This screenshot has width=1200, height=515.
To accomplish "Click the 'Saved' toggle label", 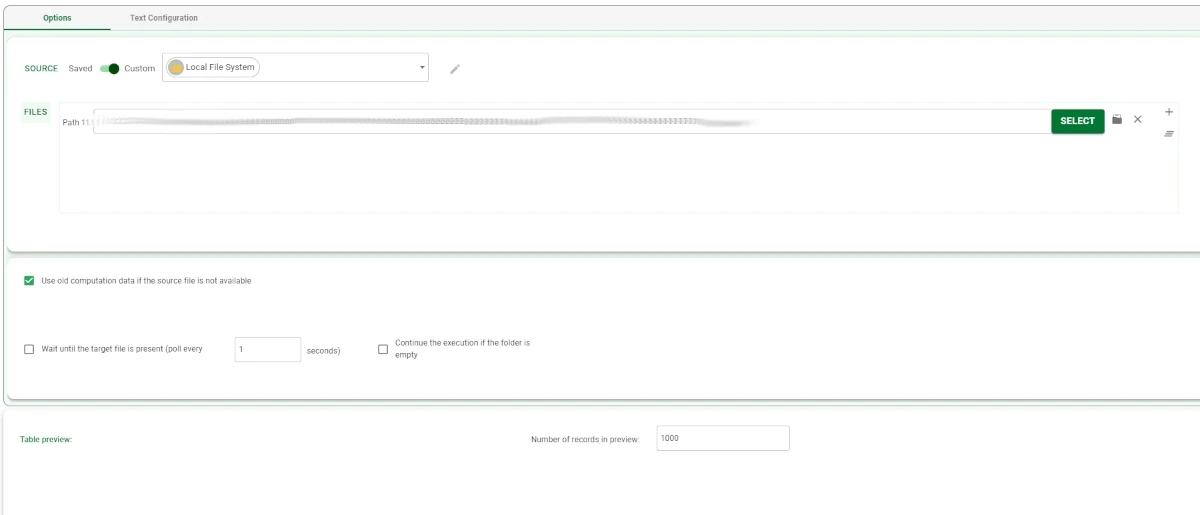I will click(x=80, y=69).
